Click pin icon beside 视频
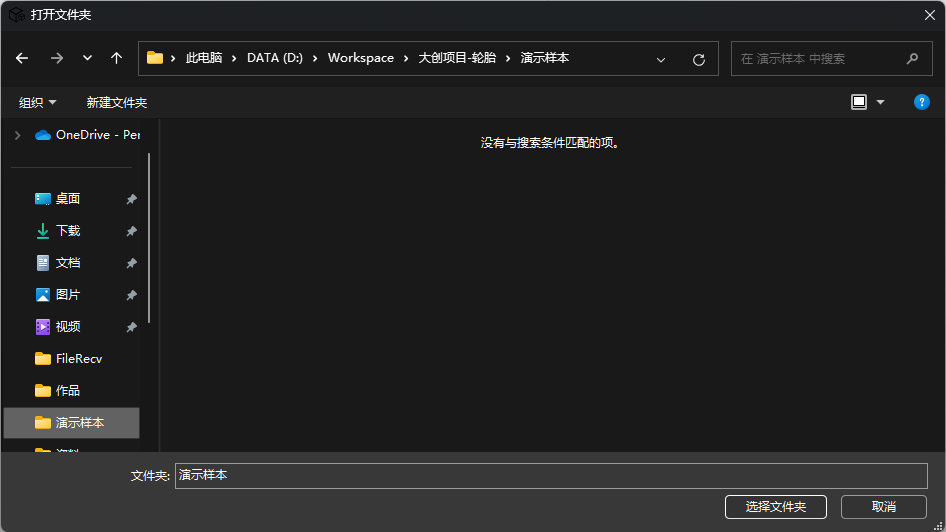This screenshot has height=532, width=946. (131, 327)
